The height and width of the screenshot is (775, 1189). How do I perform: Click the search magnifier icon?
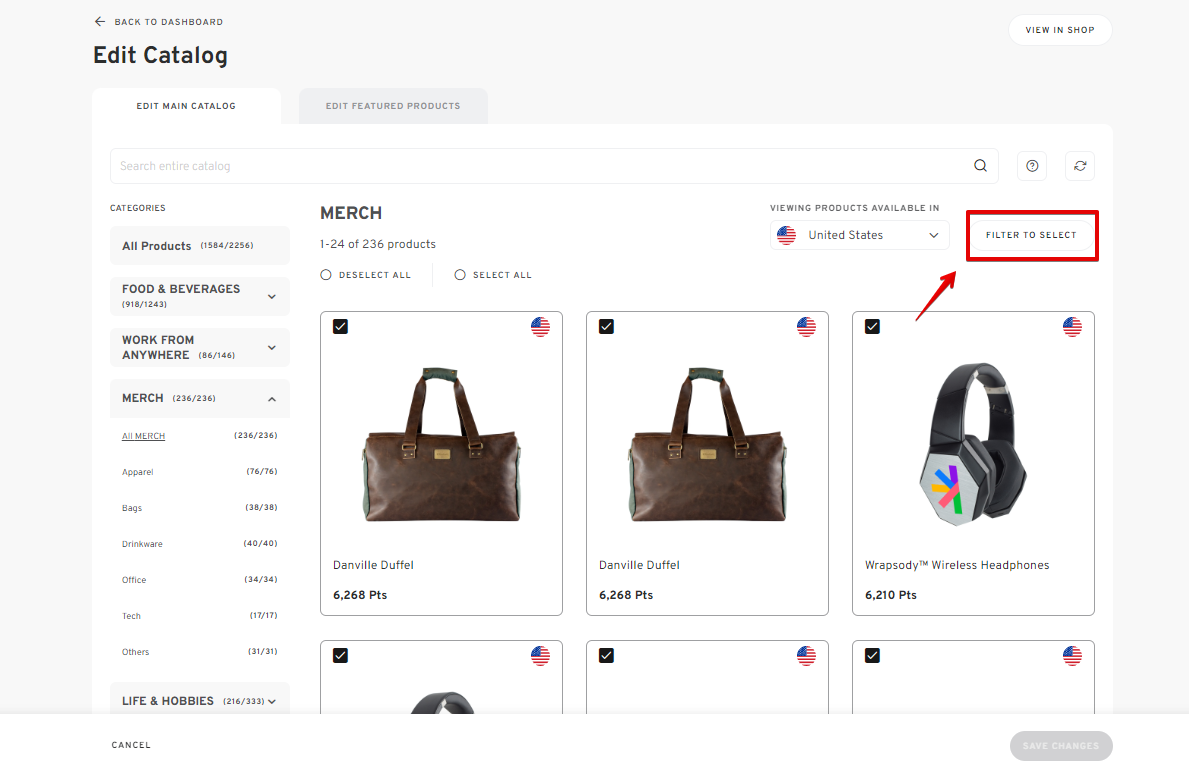tap(980, 166)
